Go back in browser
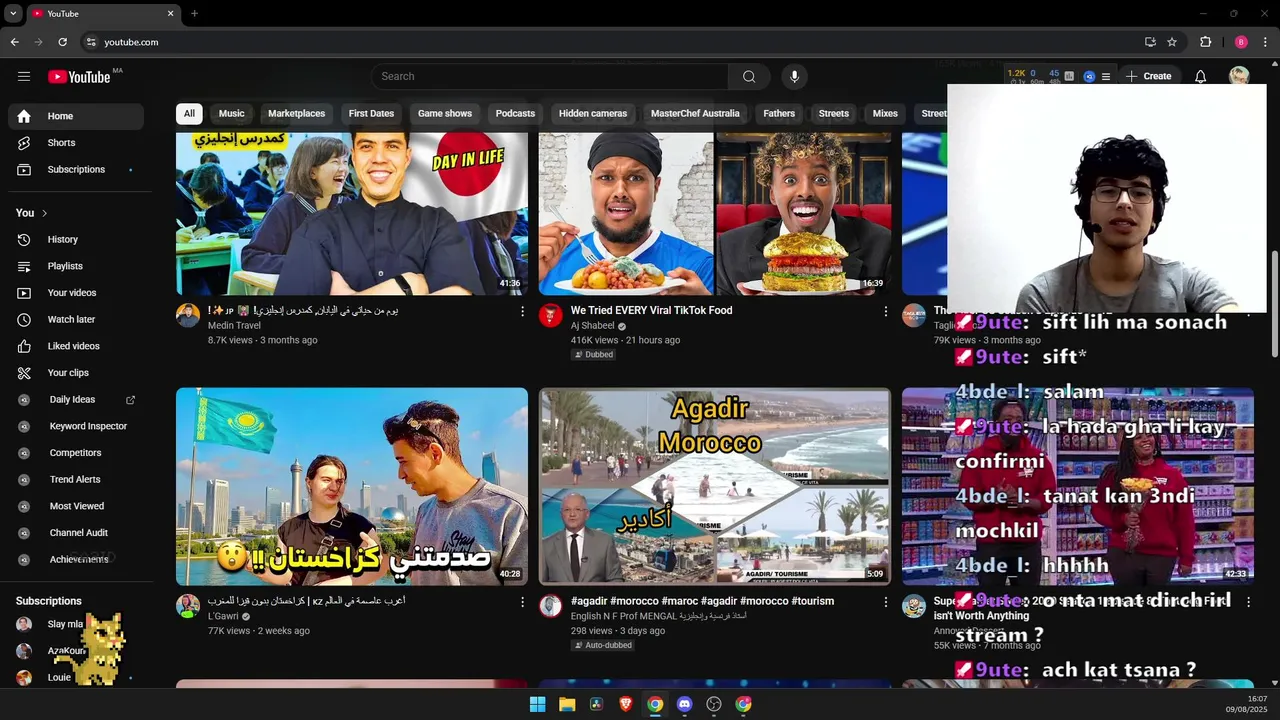 (x=14, y=42)
